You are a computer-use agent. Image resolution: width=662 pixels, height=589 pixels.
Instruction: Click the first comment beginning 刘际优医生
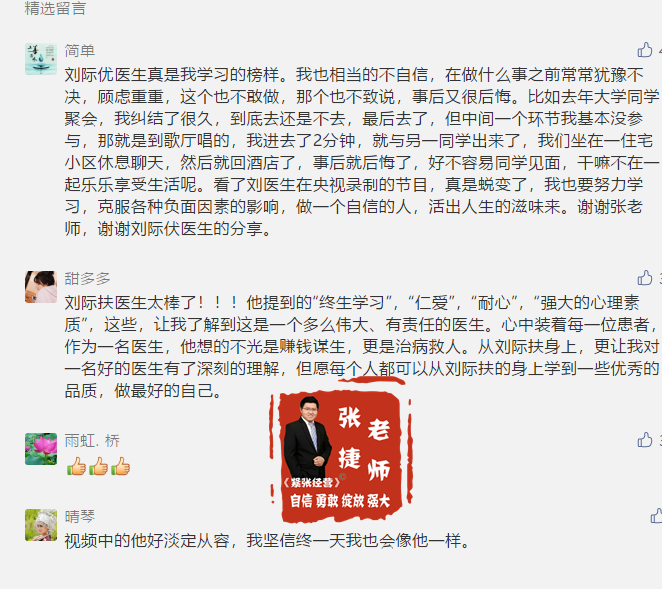tap(361, 152)
